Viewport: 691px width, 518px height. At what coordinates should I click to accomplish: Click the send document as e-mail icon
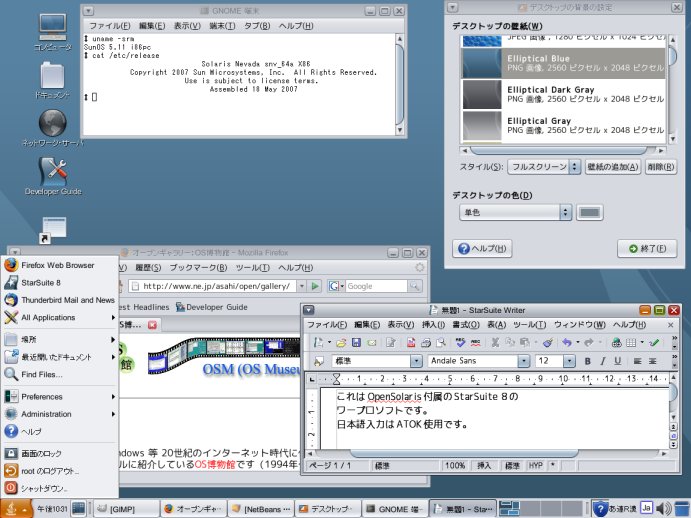click(372, 343)
